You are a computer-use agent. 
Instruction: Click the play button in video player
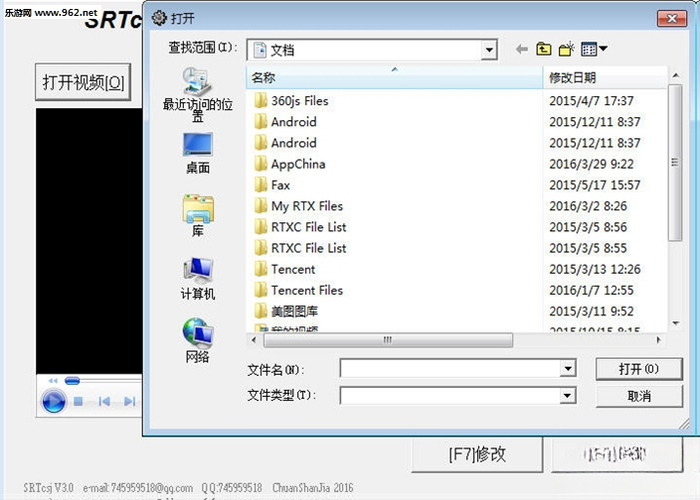click(x=54, y=401)
